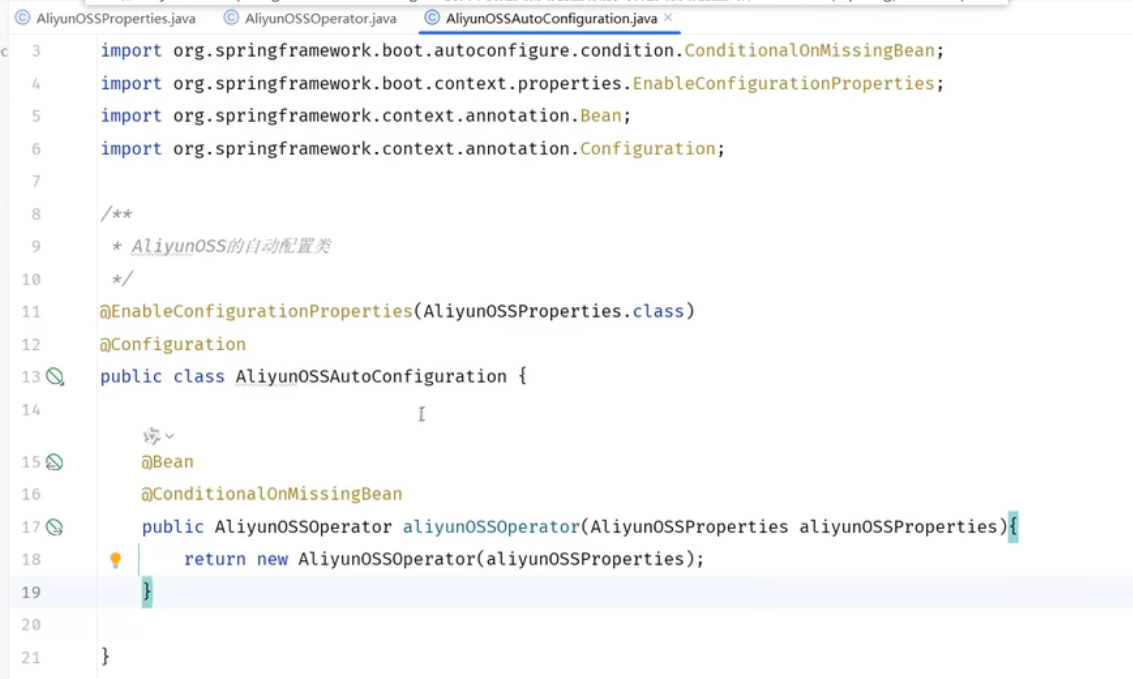The height and width of the screenshot is (679, 1133).
Task: Click class icon on AliyunOSSOperator.java tab
Action: [231, 18]
